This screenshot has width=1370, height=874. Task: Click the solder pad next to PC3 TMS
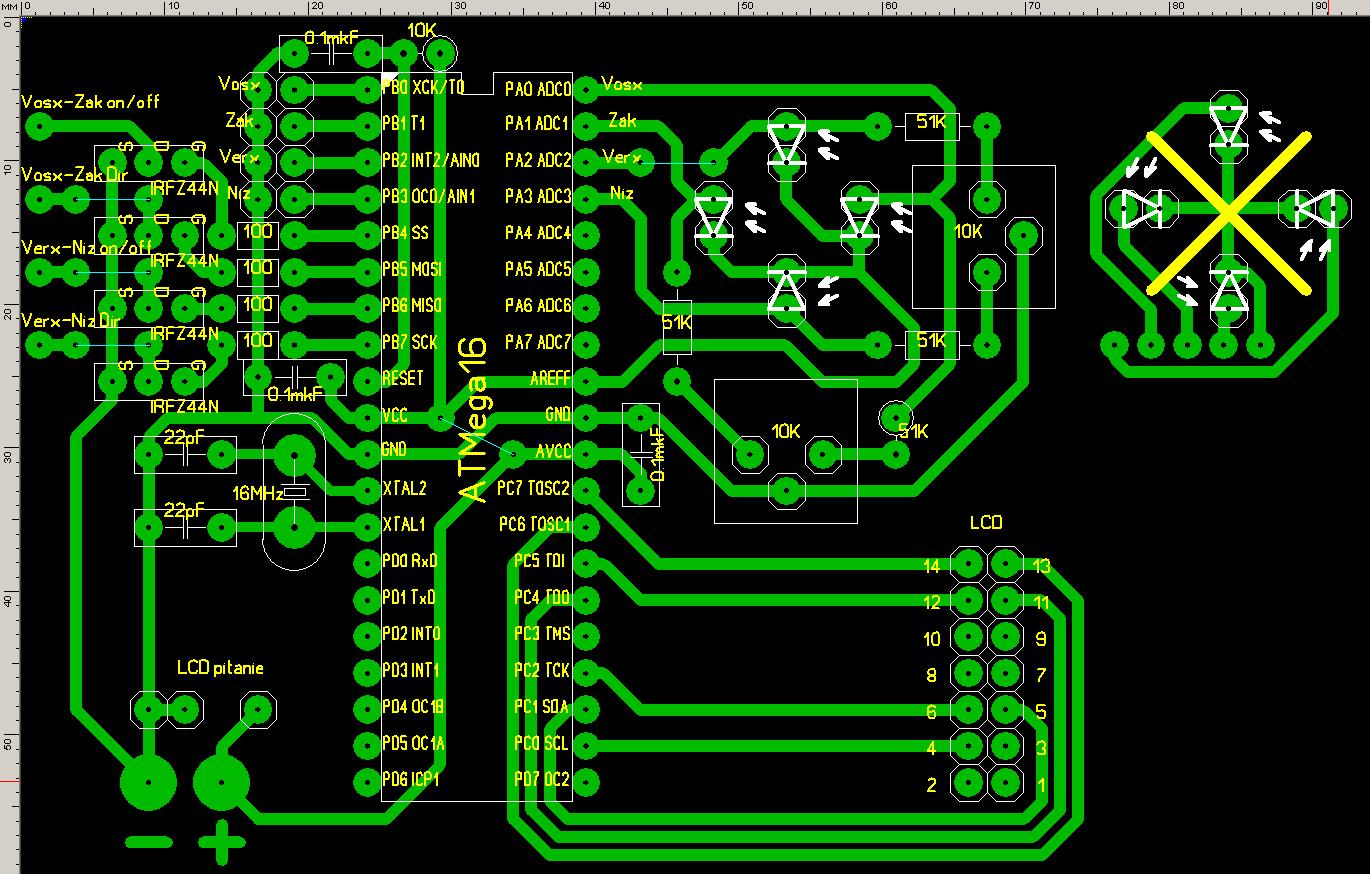[x=586, y=634]
